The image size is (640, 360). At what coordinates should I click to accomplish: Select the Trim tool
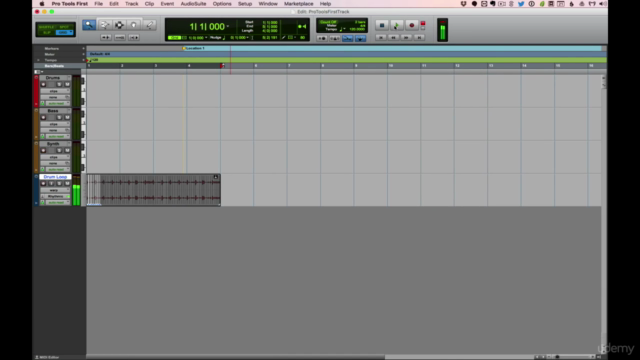tap(104, 25)
